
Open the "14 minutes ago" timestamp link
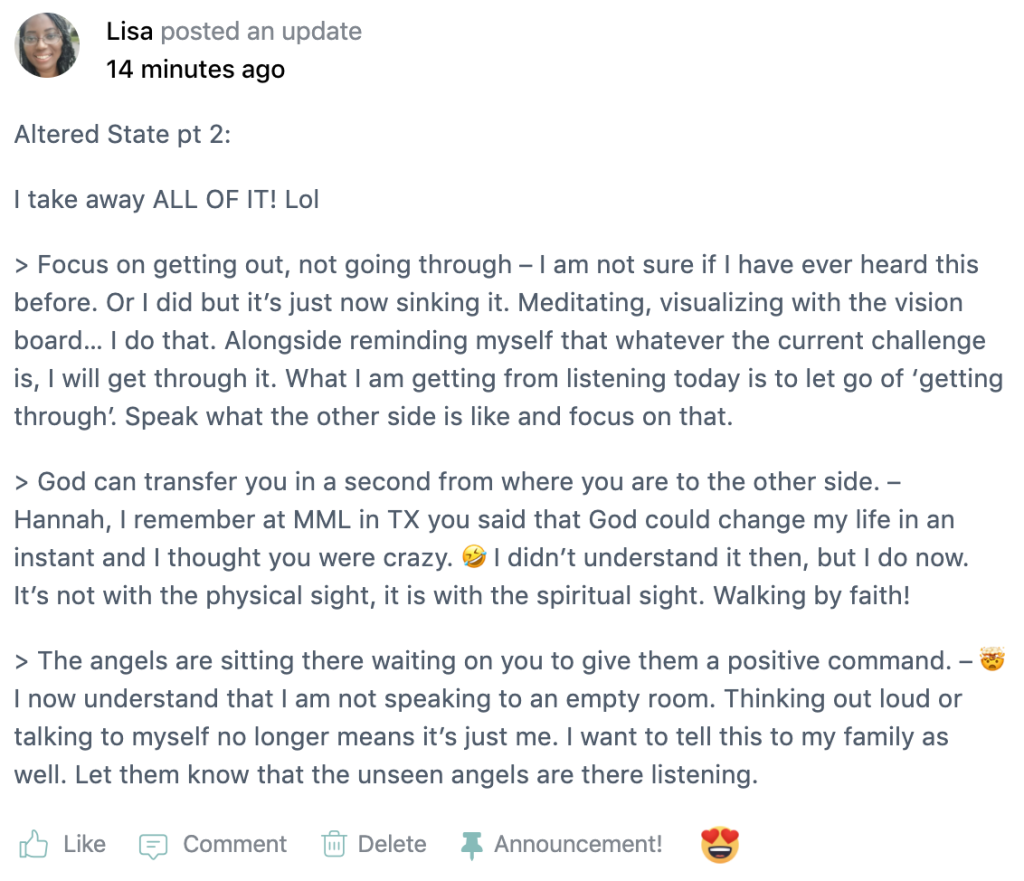195,69
